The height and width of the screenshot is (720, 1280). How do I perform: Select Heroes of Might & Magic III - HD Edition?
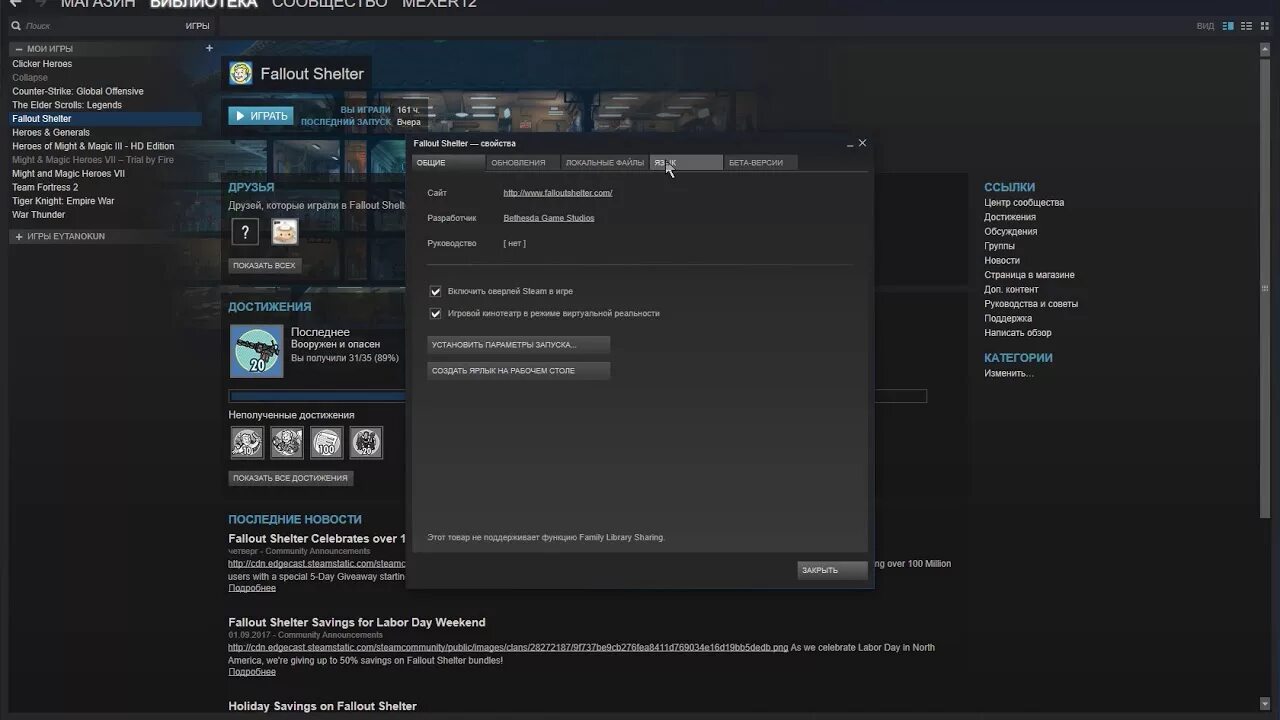pyautogui.click(x=93, y=146)
